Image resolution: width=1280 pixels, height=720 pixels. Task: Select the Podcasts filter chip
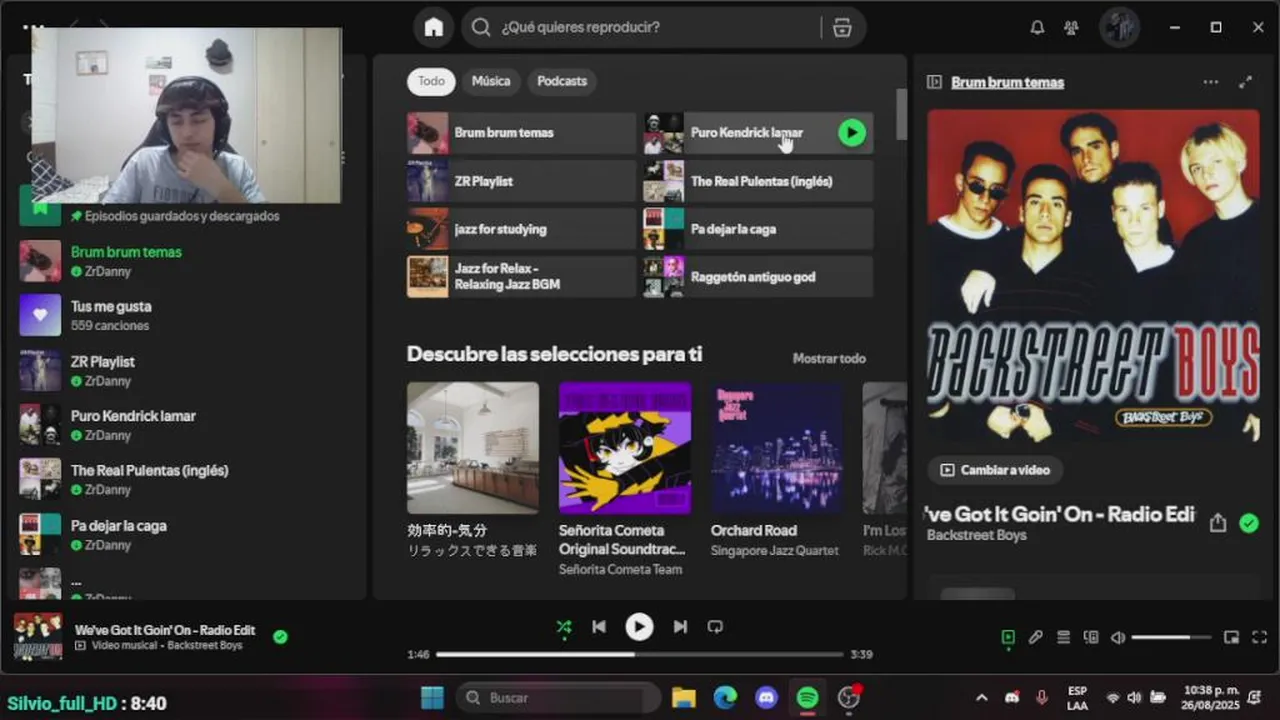coord(562,81)
